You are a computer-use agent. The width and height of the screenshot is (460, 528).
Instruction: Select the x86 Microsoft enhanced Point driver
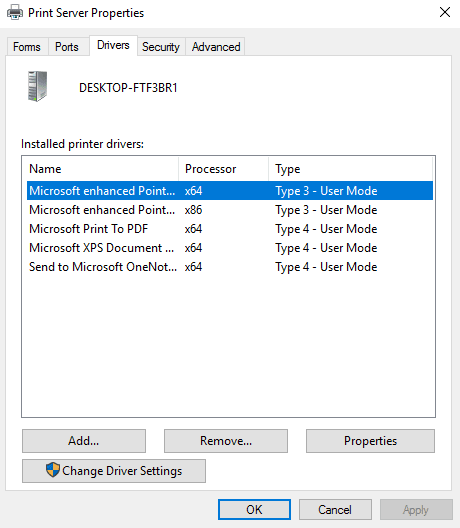(230, 210)
